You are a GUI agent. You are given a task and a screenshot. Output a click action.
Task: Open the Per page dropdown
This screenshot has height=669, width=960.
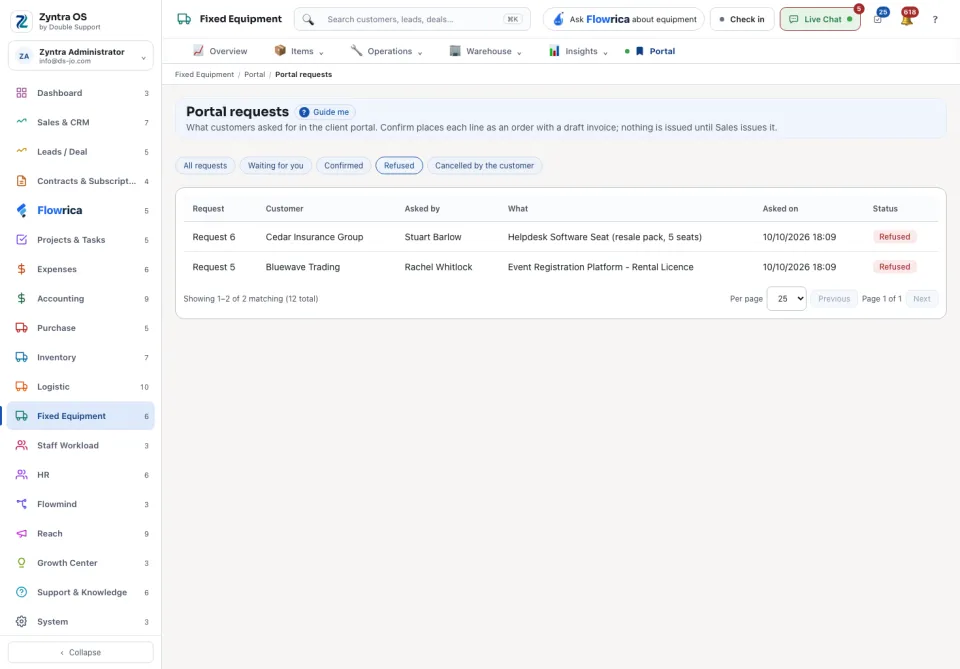point(787,299)
